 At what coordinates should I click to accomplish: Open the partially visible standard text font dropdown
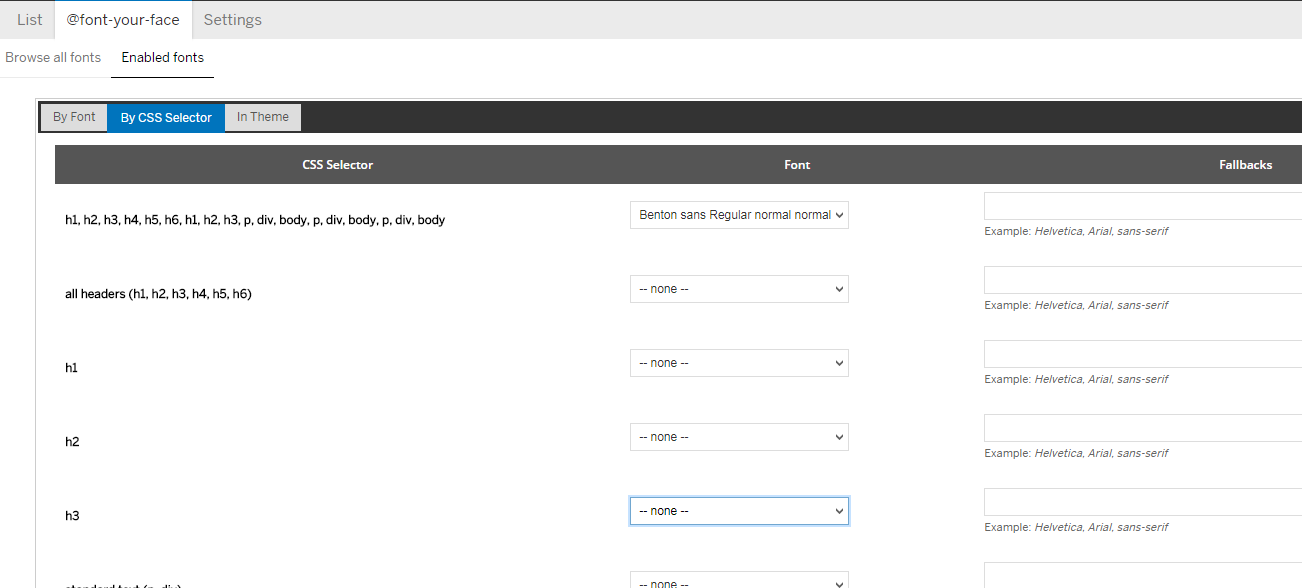point(739,581)
